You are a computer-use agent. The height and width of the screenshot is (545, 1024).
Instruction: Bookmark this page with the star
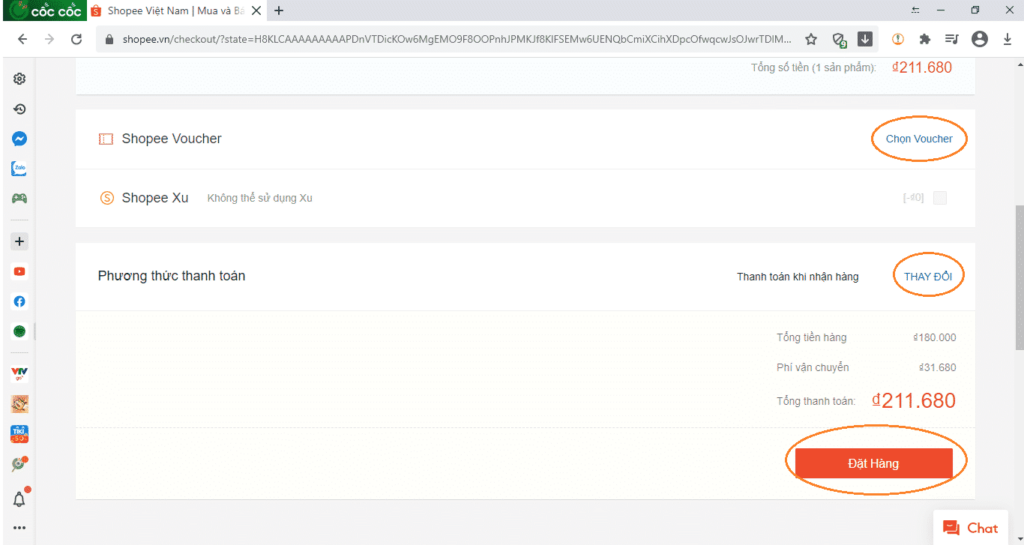tap(811, 39)
